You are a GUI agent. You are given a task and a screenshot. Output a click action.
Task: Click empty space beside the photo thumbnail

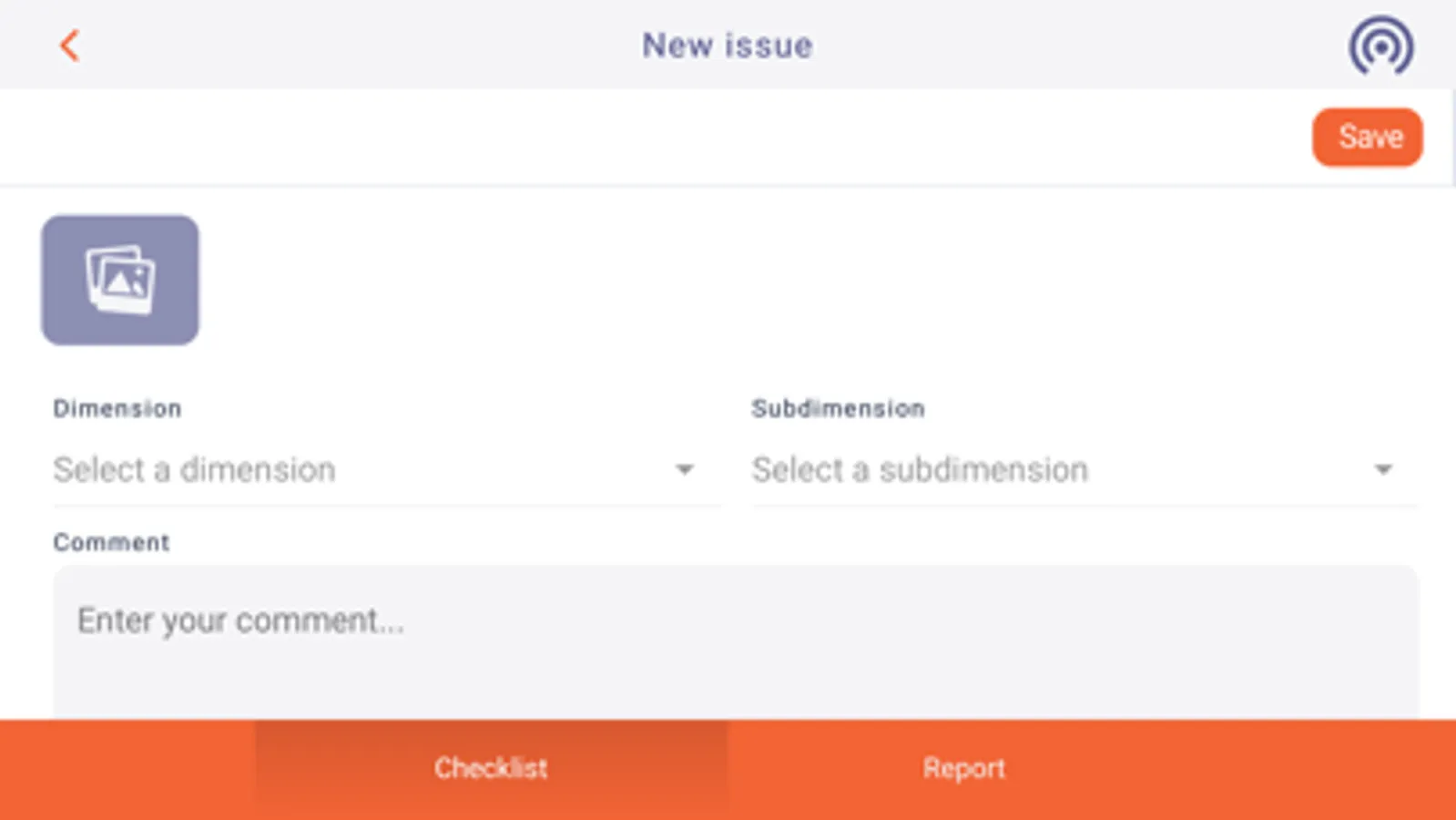pyautogui.click(x=820, y=280)
